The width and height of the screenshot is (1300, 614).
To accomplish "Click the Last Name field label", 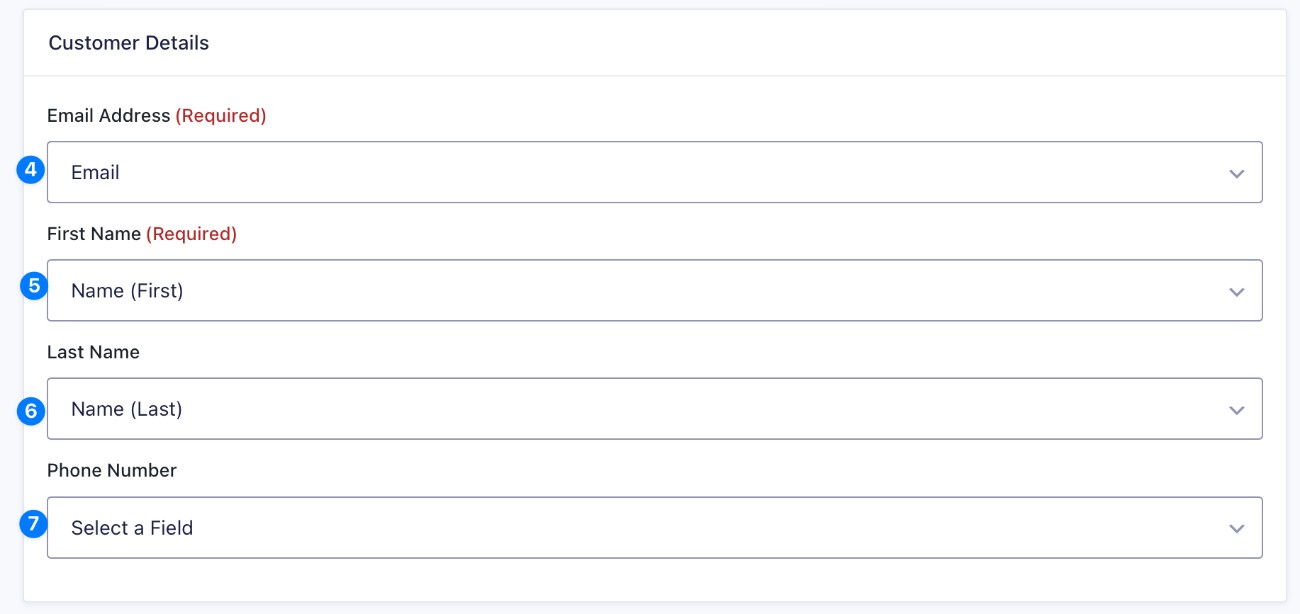I will coord(93,352).
